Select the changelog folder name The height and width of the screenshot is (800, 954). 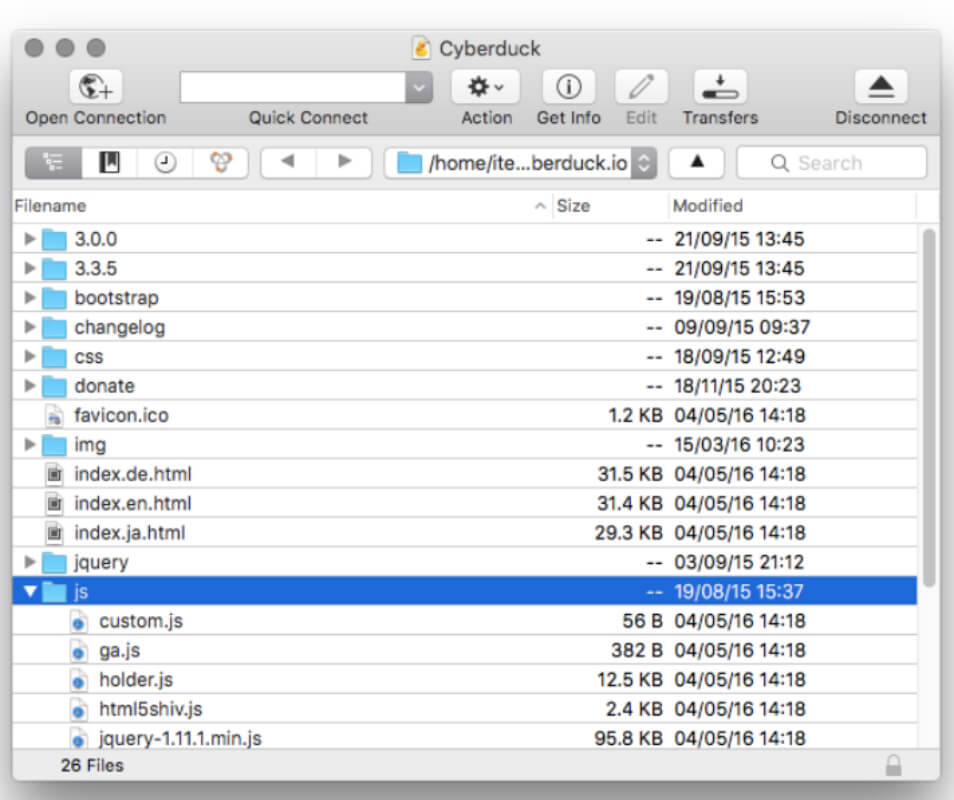click(119, 327)
